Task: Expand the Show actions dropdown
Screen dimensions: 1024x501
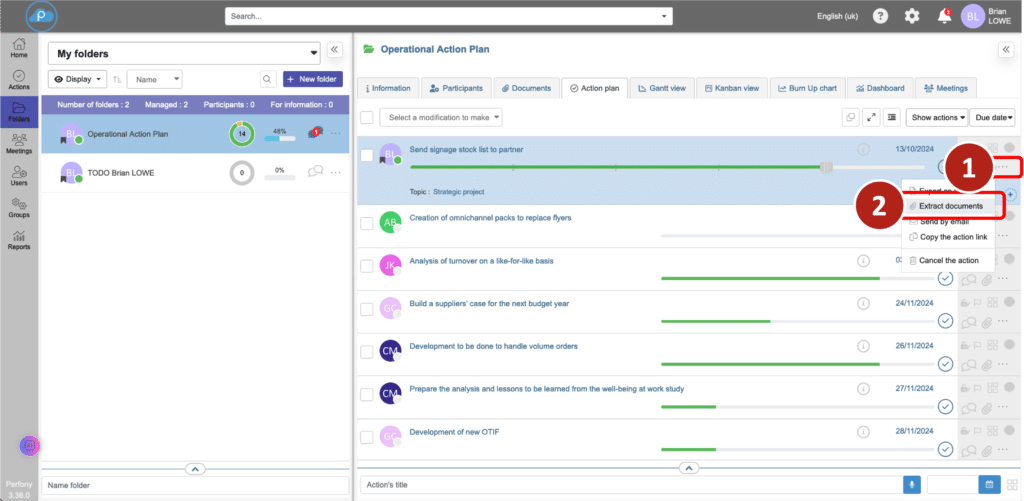Action: pos(936,117)
